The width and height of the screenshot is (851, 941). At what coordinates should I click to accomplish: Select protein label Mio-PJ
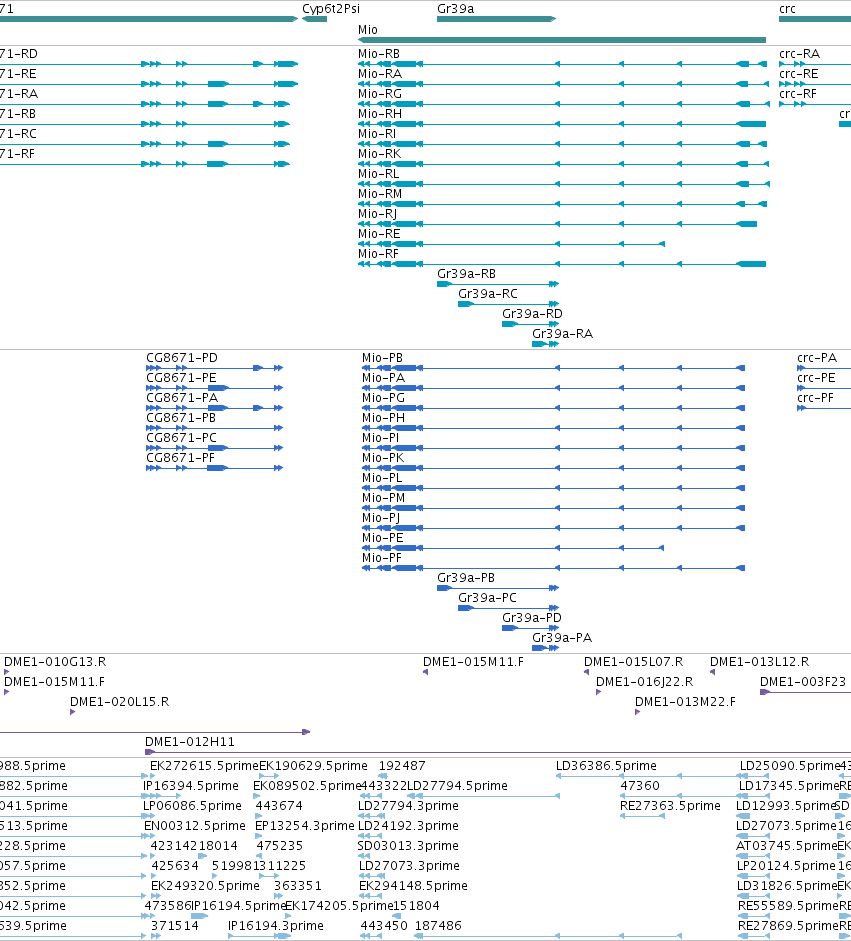pyautogui.click(x=380, y=517)
